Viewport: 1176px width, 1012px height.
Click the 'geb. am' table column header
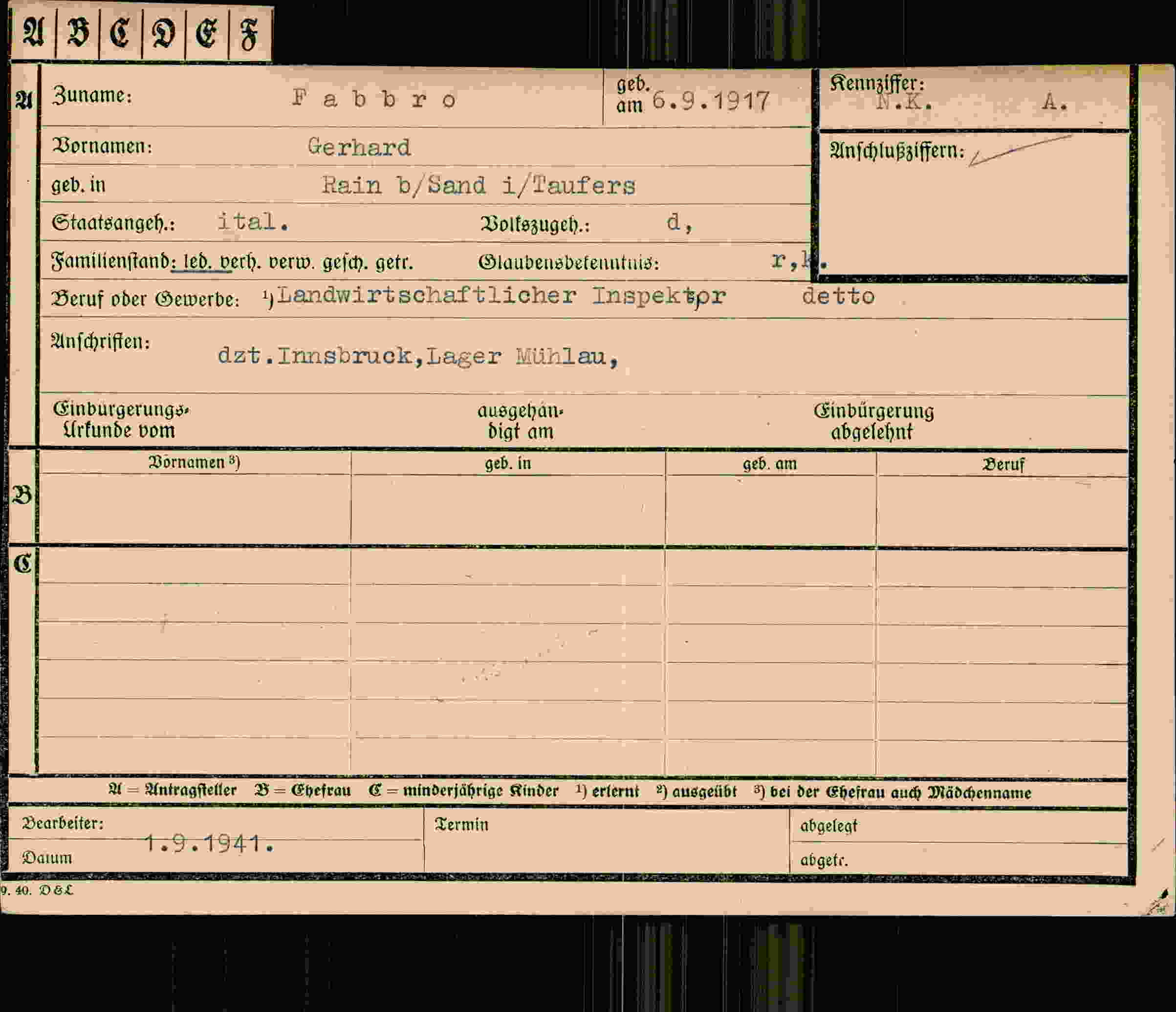pos(770,464)
